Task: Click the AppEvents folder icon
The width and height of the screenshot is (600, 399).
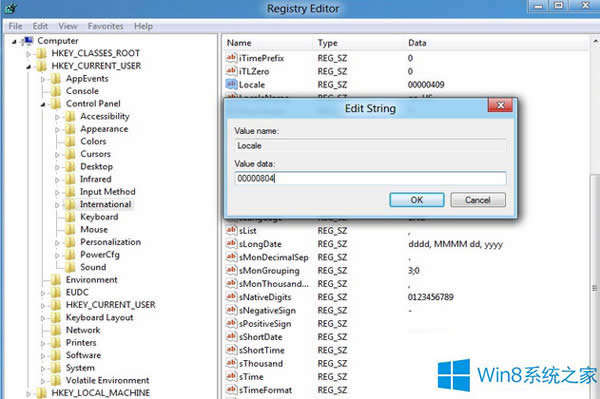Action: (56, 78)
